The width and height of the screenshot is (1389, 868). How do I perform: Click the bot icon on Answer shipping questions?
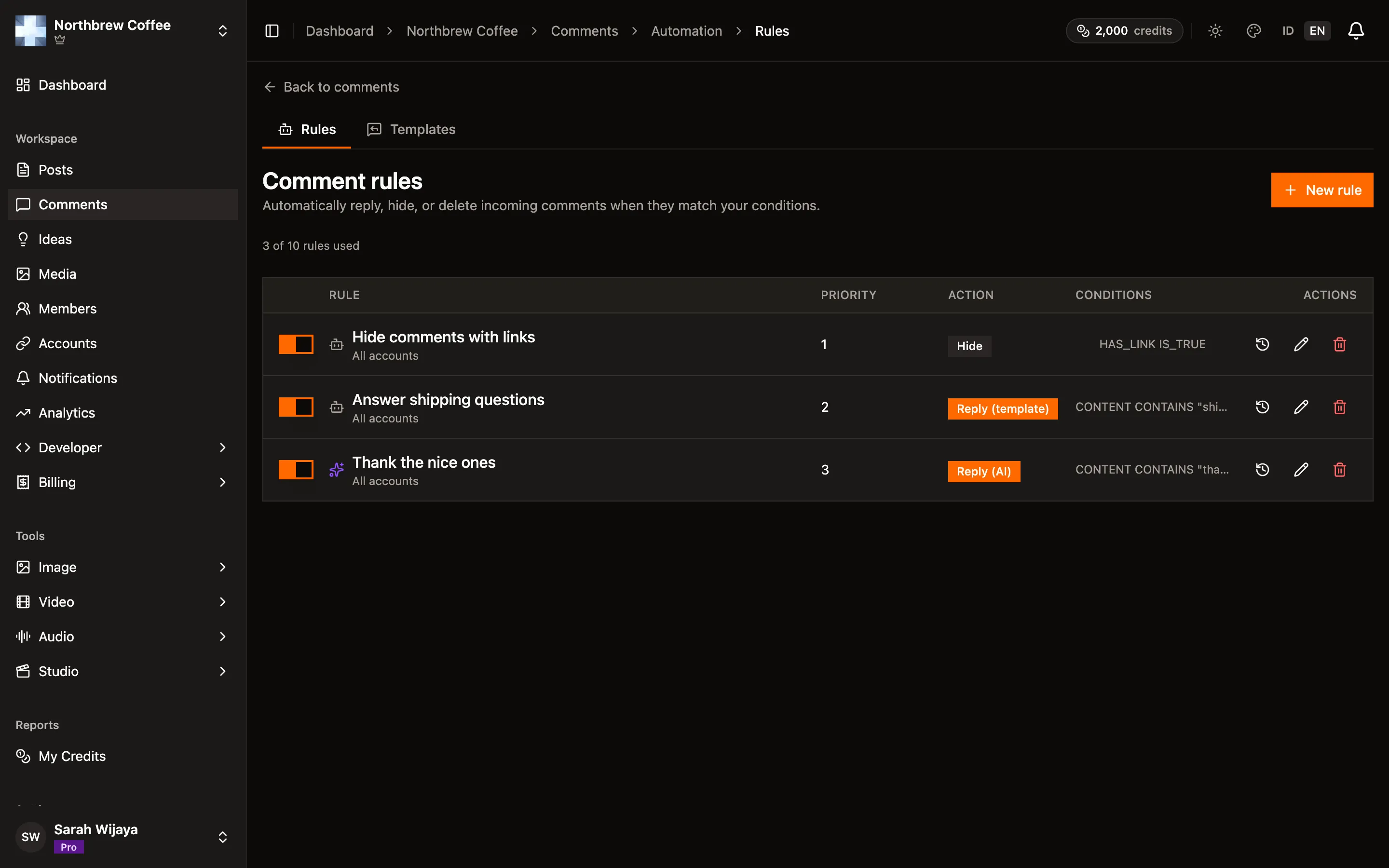point(336,407)
